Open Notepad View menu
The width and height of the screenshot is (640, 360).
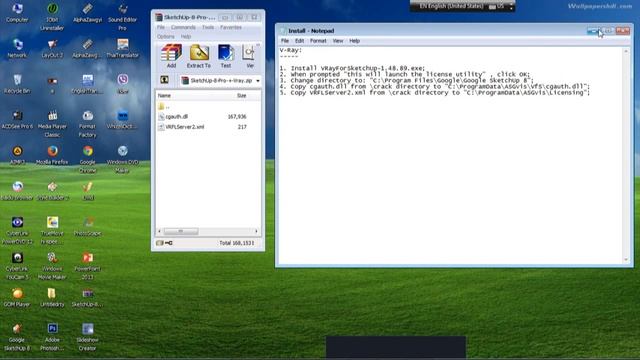[338, 41]
